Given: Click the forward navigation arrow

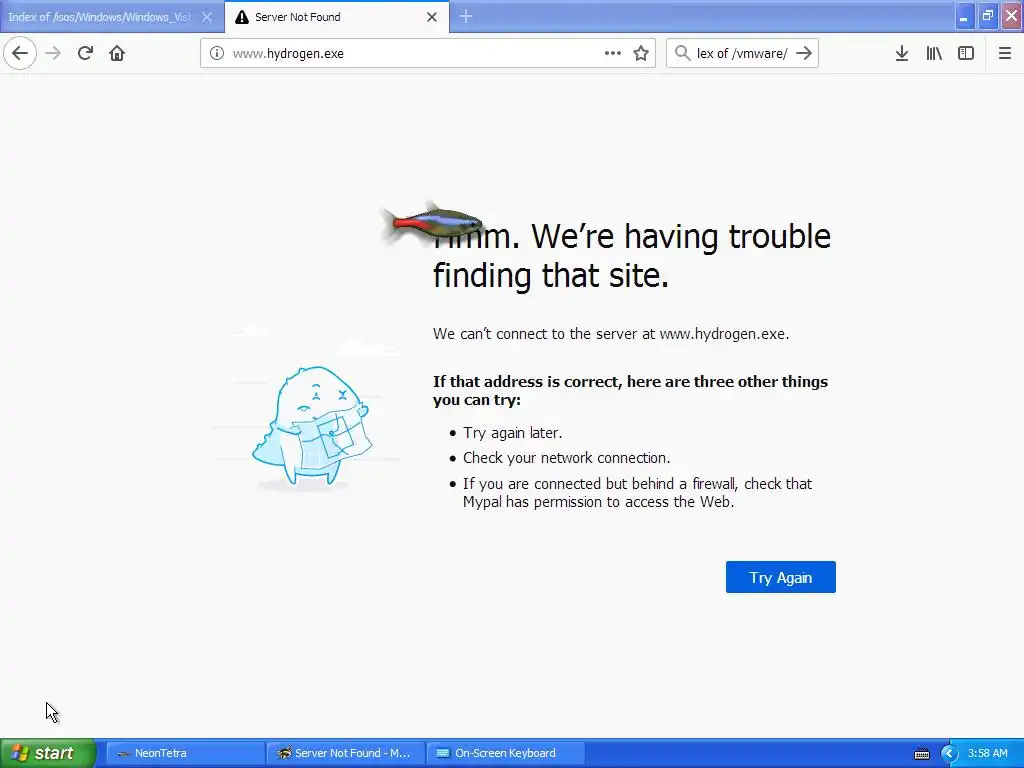Looking at the screenshot, I should click(53, 53).
